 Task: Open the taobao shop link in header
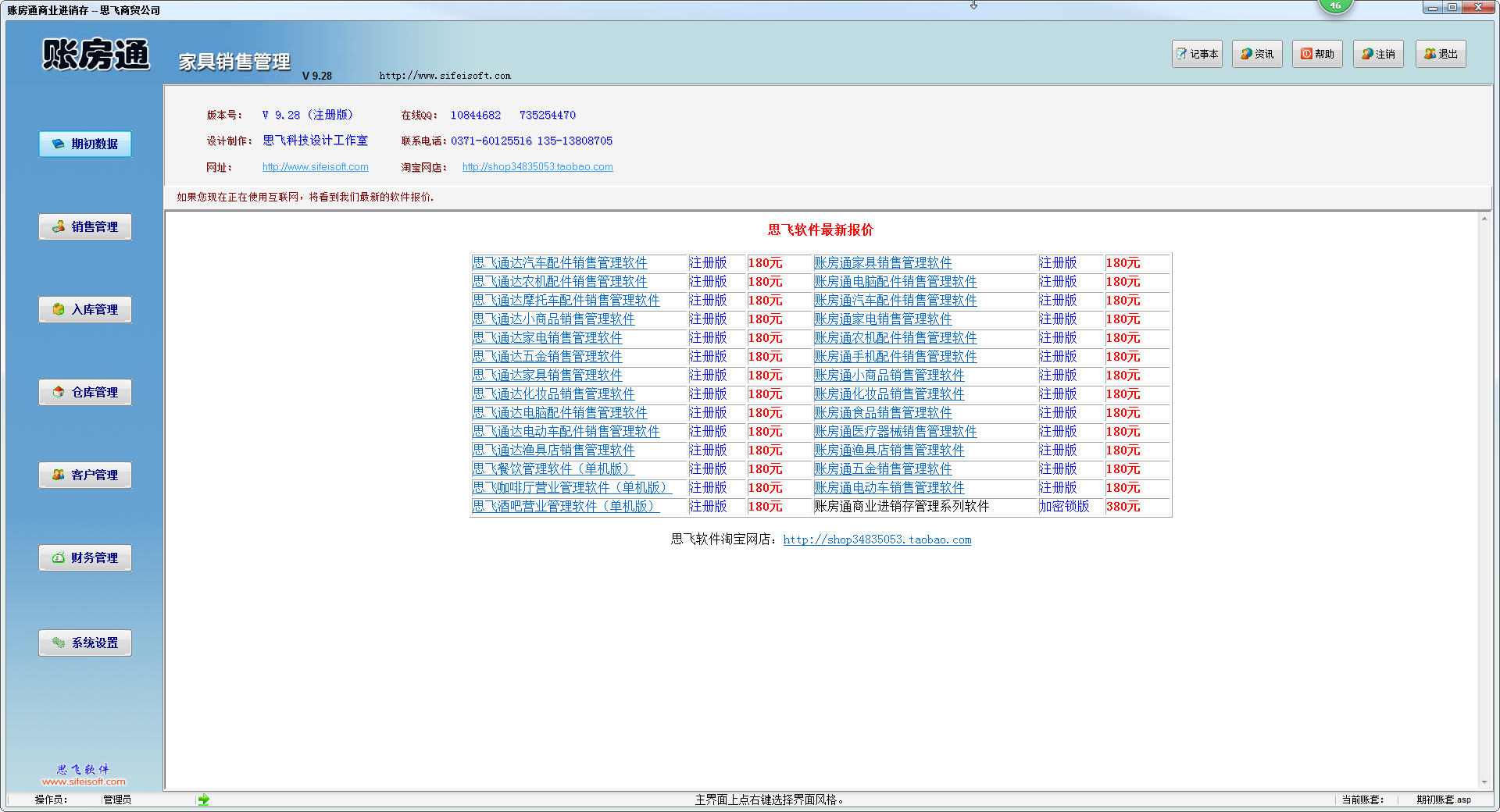point(537,167)
